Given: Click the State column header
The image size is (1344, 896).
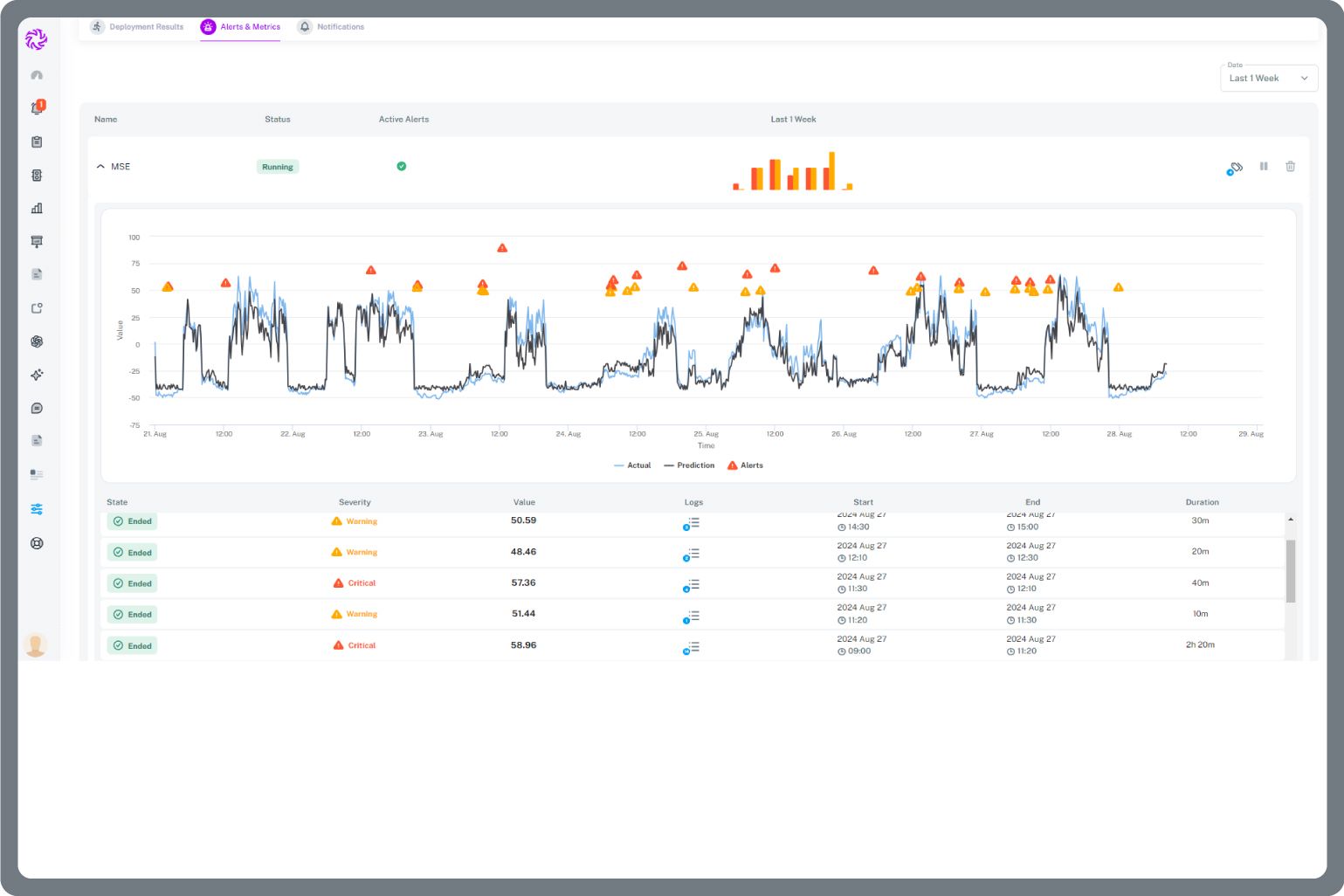Looking at the screenshot, I should 117,502.
